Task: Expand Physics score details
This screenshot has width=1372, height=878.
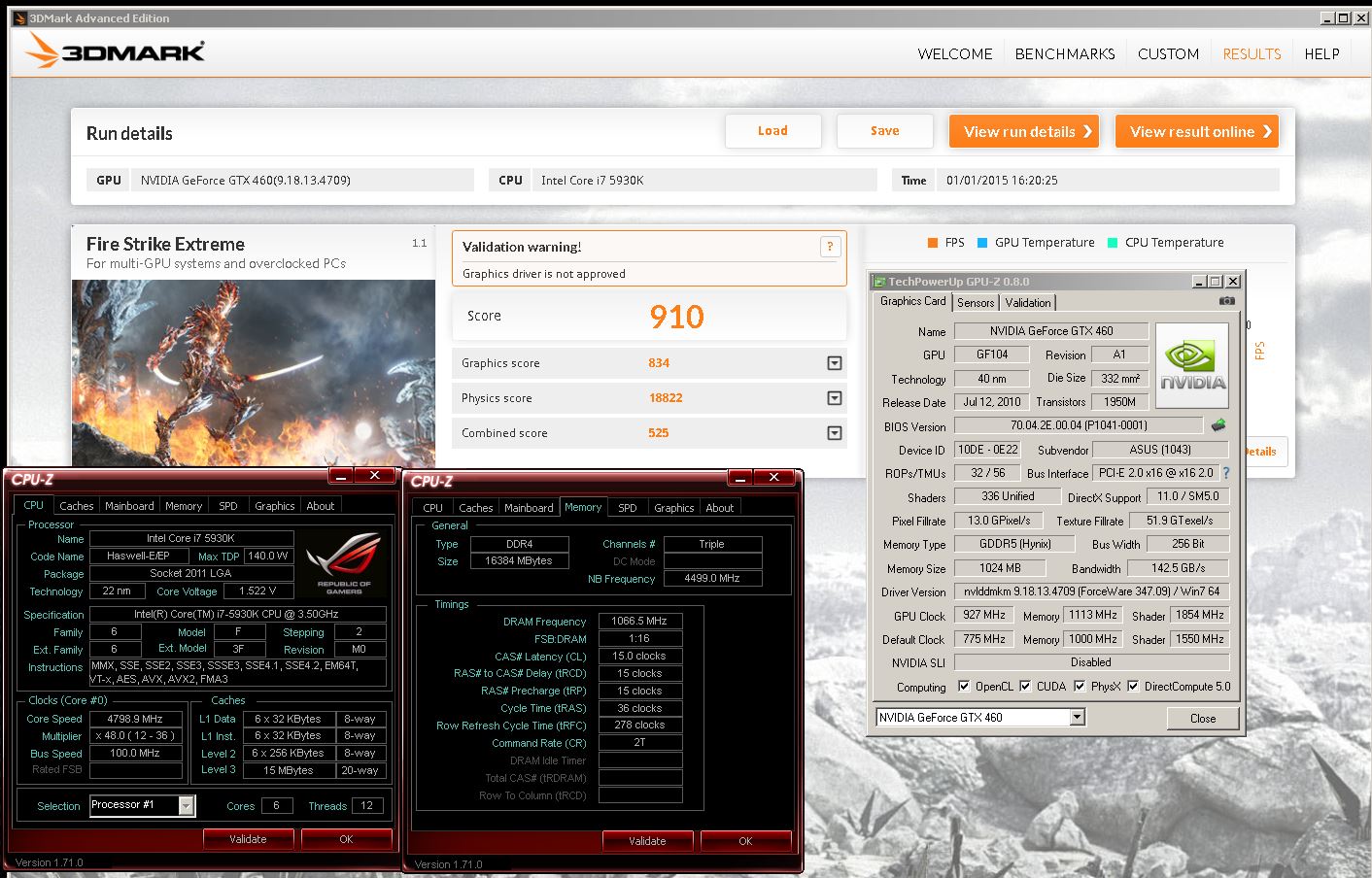Action: 835,398
